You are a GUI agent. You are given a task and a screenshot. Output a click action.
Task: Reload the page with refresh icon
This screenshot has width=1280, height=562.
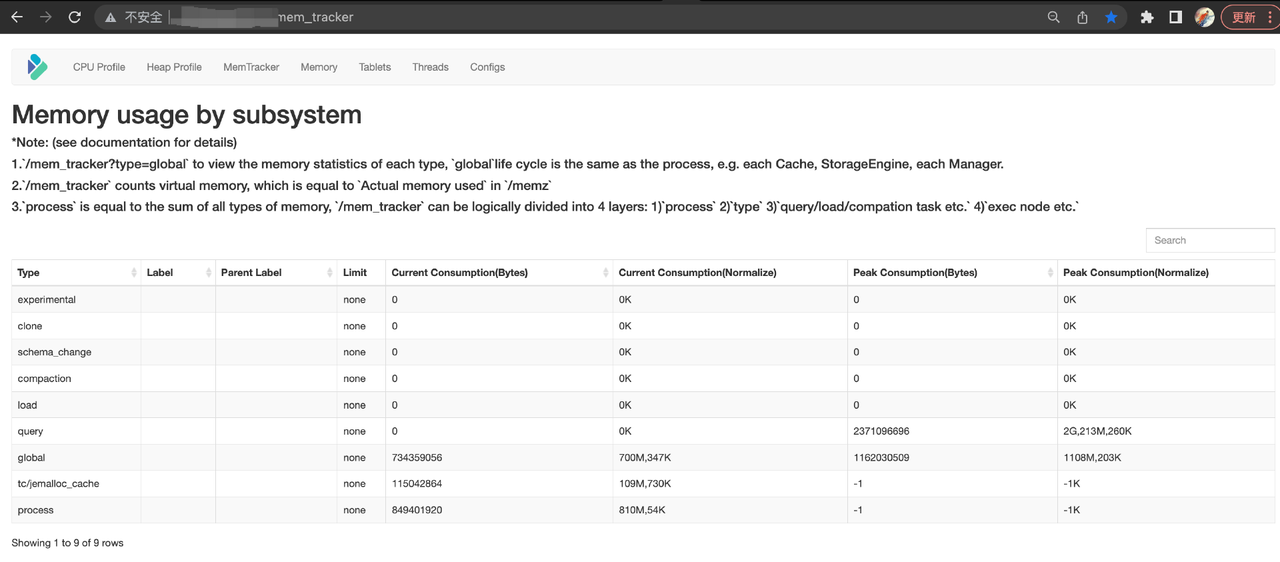pos(74,17)
